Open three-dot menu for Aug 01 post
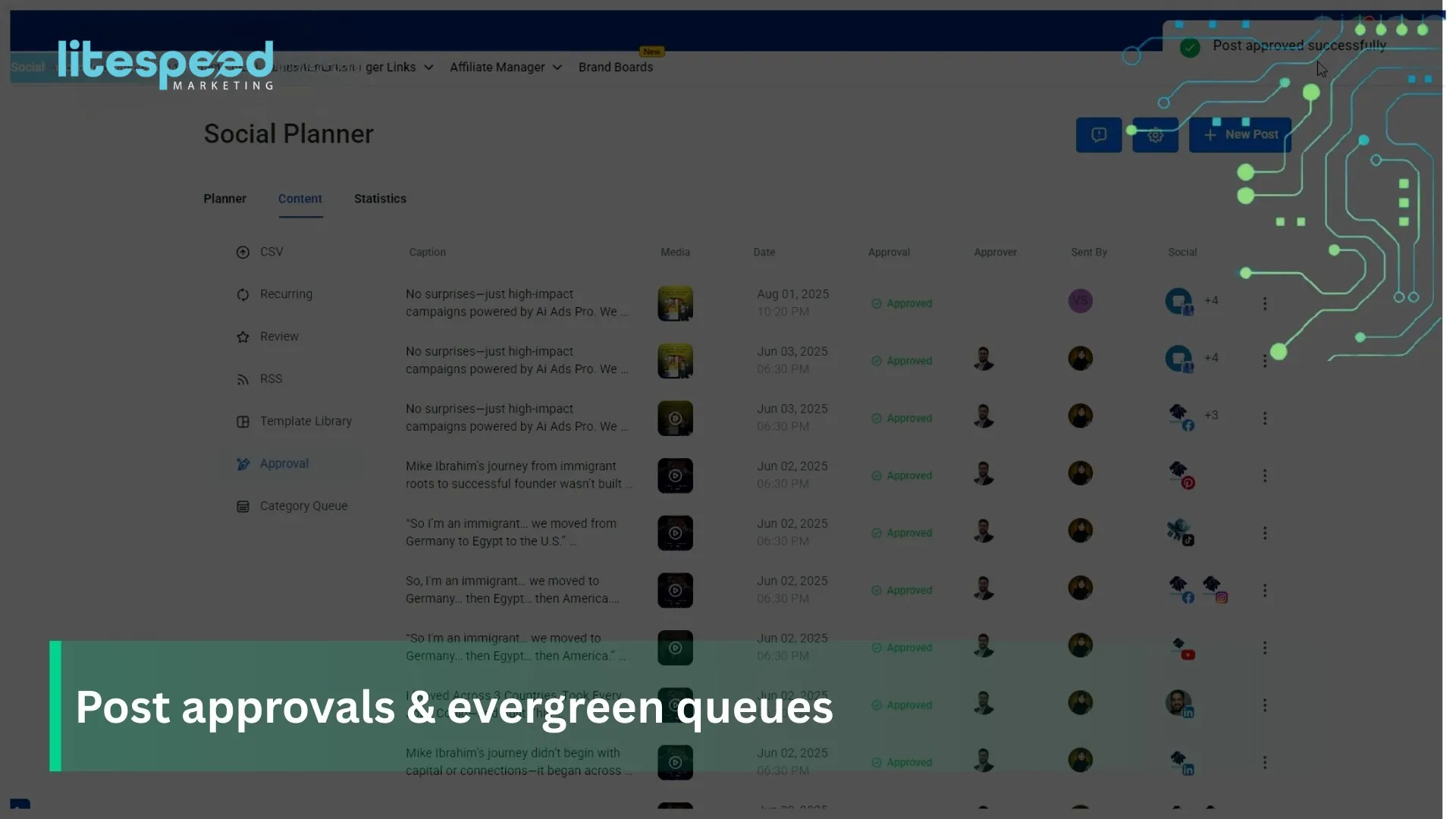The image size is (1456, 819). (1265, 303)
